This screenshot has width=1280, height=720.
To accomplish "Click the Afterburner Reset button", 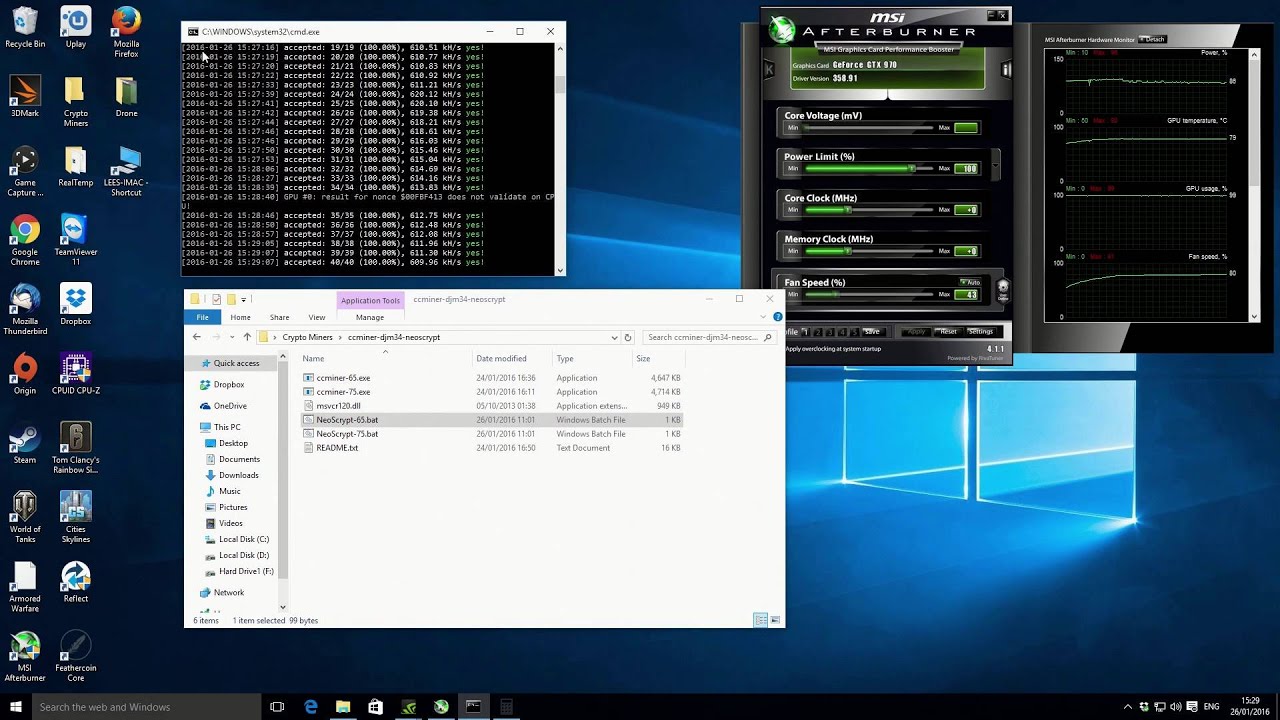I will pos(948,332).
